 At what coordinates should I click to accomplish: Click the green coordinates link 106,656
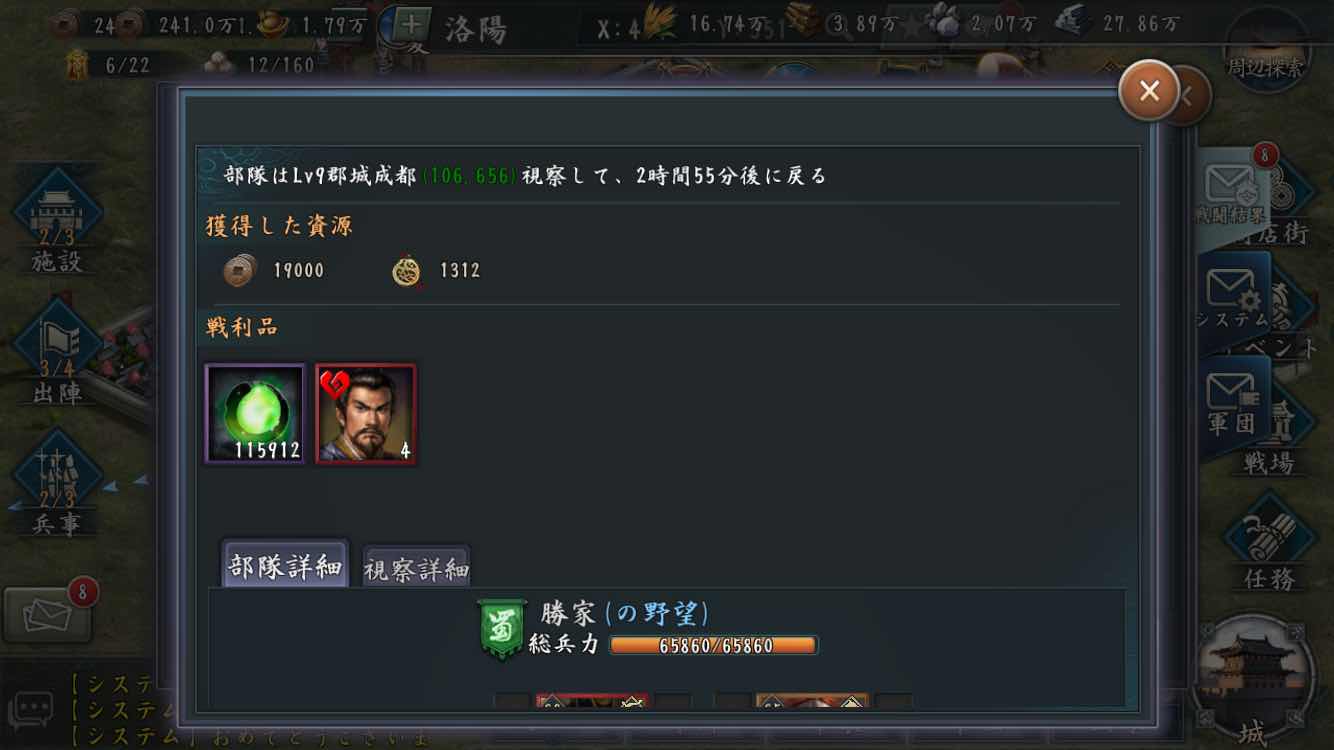(x=469, y=176)
